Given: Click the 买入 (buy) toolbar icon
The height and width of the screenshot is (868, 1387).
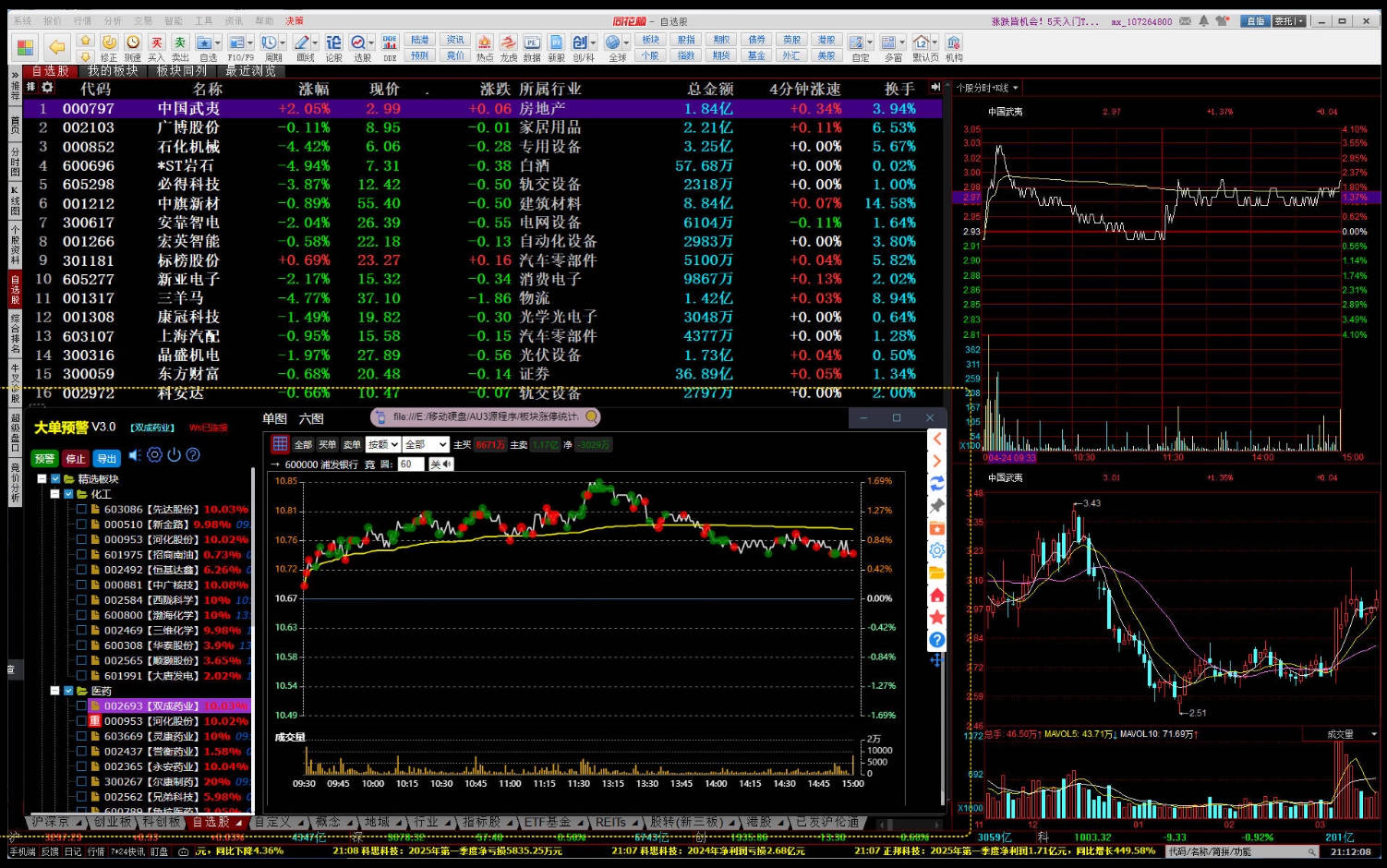Looking at the screenshot, I should [x=157, y=45].
